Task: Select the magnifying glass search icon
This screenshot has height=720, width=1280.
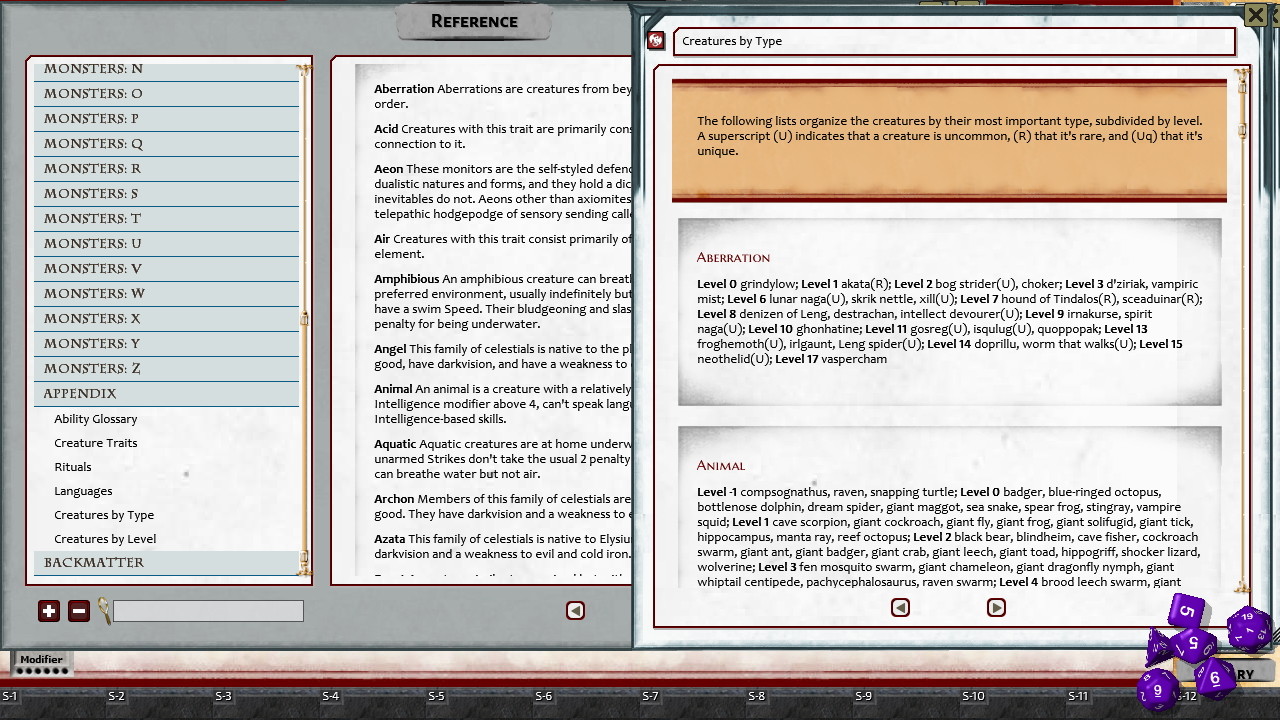Action: [x=103, y=611]
